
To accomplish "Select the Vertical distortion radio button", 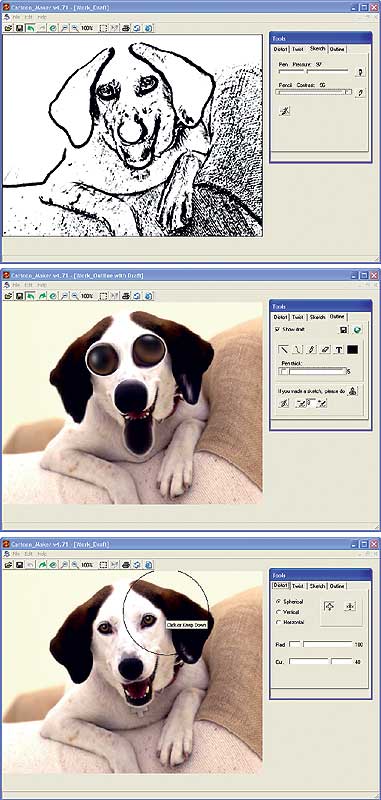I will (278, 612).
